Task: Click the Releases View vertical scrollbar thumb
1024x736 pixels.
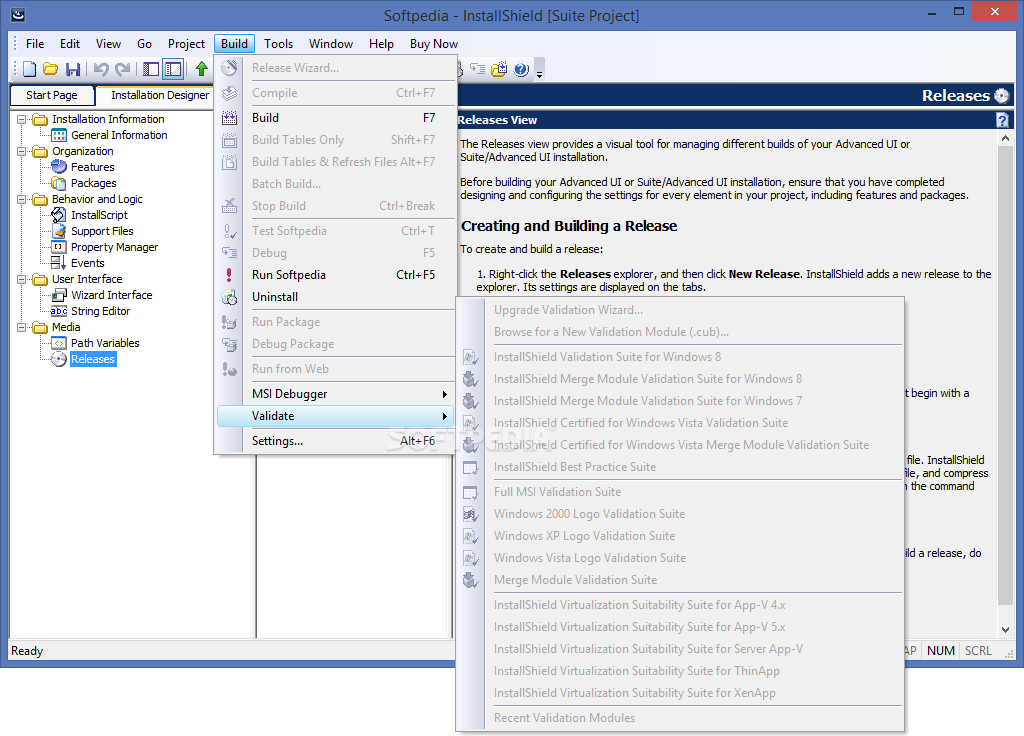Action: (1006, 376)
